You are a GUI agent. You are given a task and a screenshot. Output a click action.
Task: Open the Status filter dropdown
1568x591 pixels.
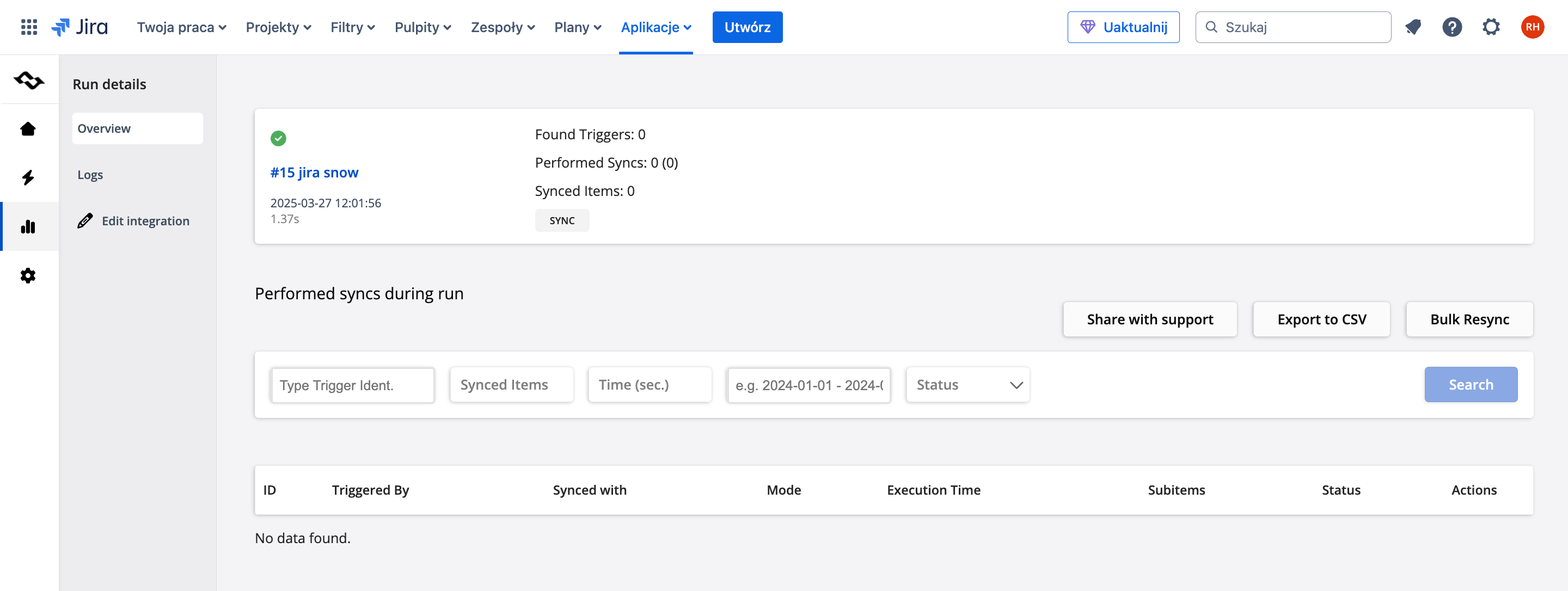967,385
